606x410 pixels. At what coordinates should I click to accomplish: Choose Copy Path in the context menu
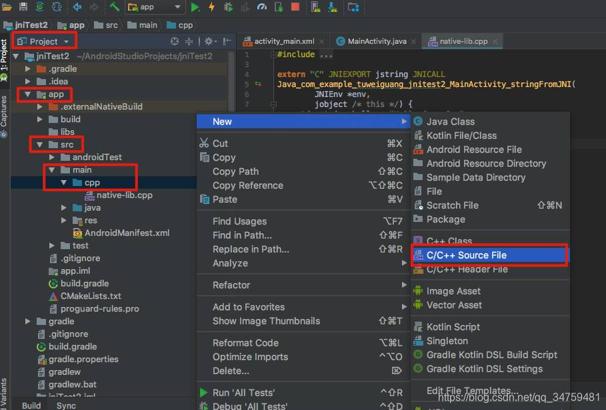pyautogui.click(x=303, y=172)
